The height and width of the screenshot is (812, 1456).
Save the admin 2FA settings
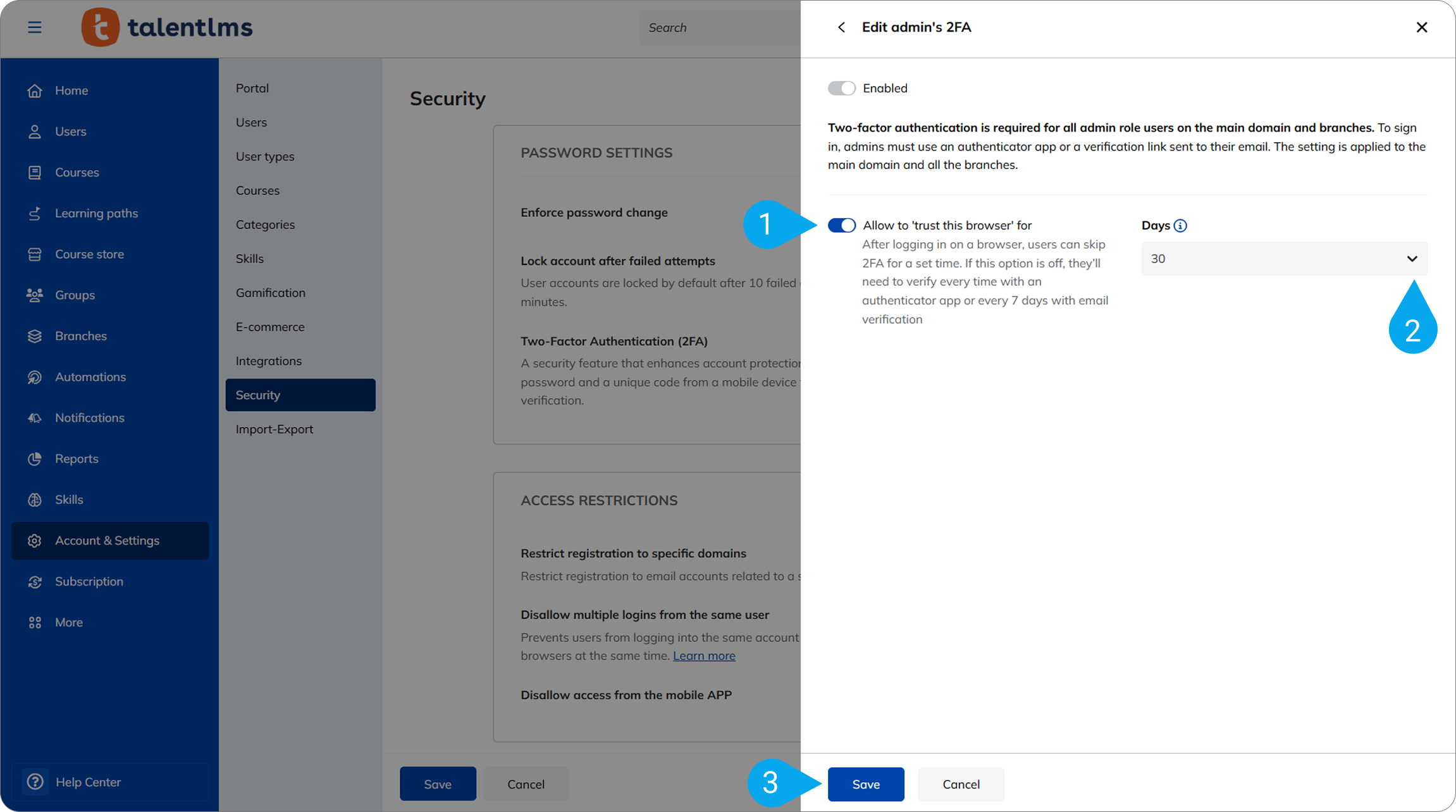pos(865,784)
